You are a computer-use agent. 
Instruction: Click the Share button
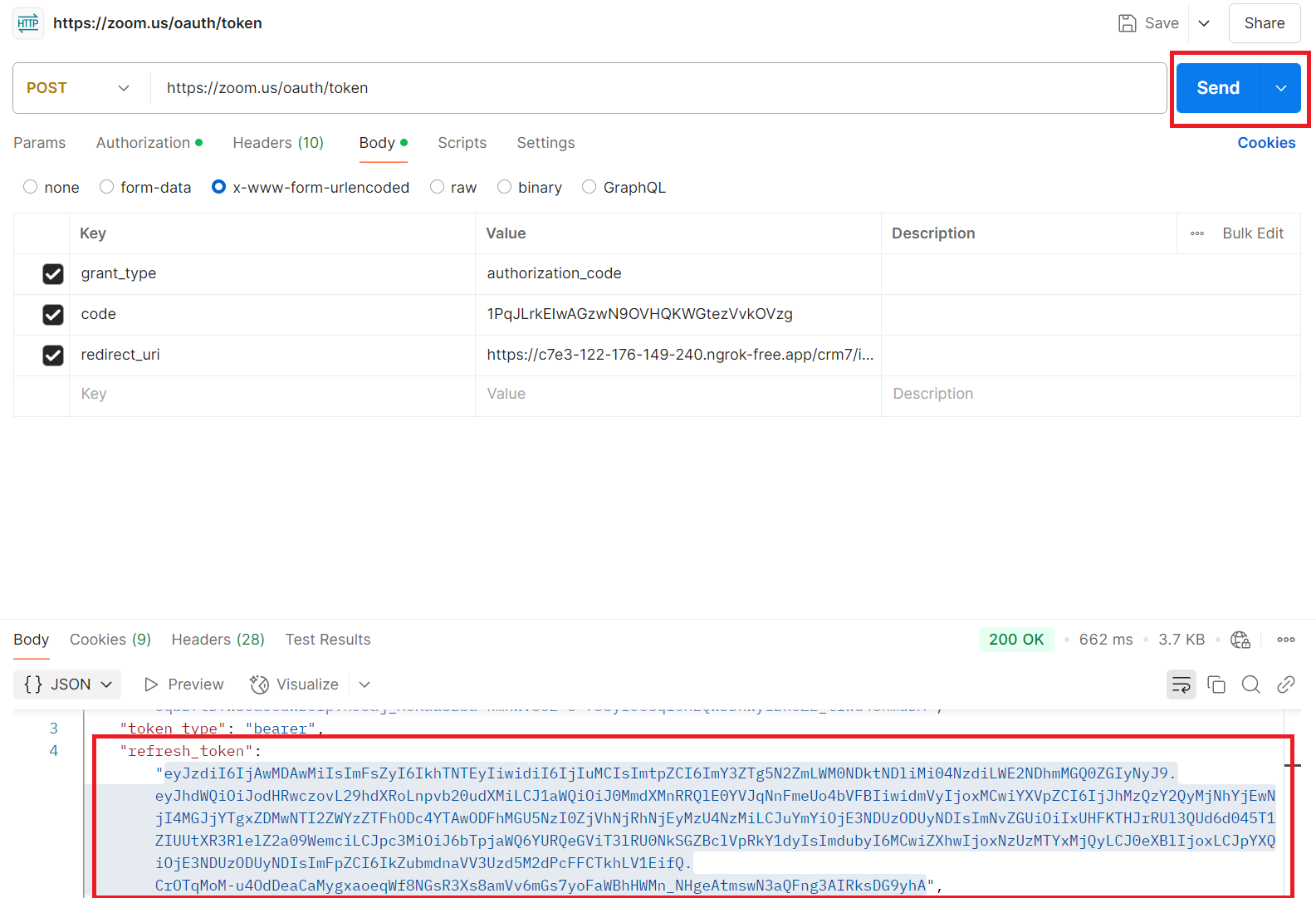click(x=1265, y=23)
